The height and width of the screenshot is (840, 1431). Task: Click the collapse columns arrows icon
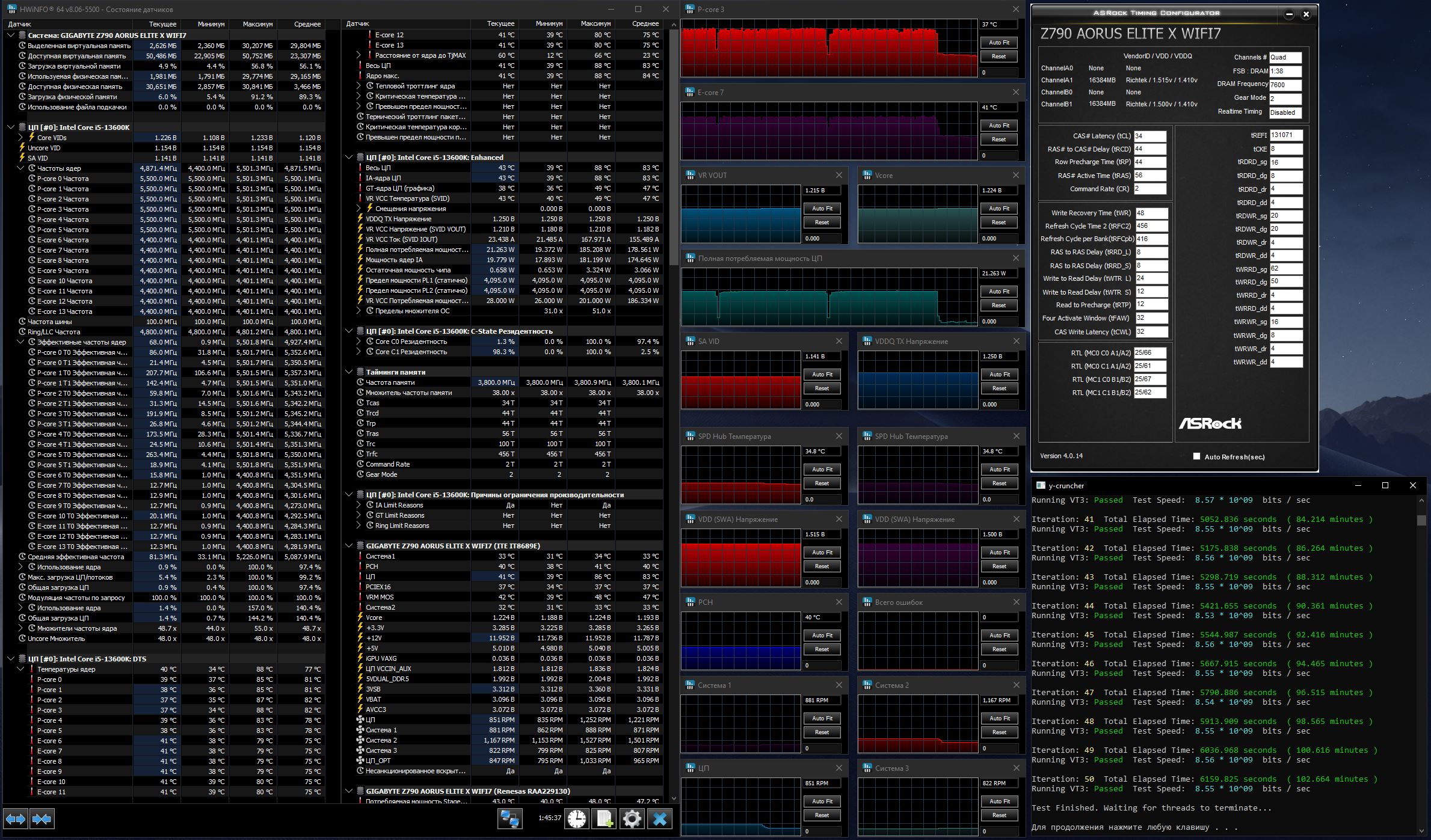(42, 818)
